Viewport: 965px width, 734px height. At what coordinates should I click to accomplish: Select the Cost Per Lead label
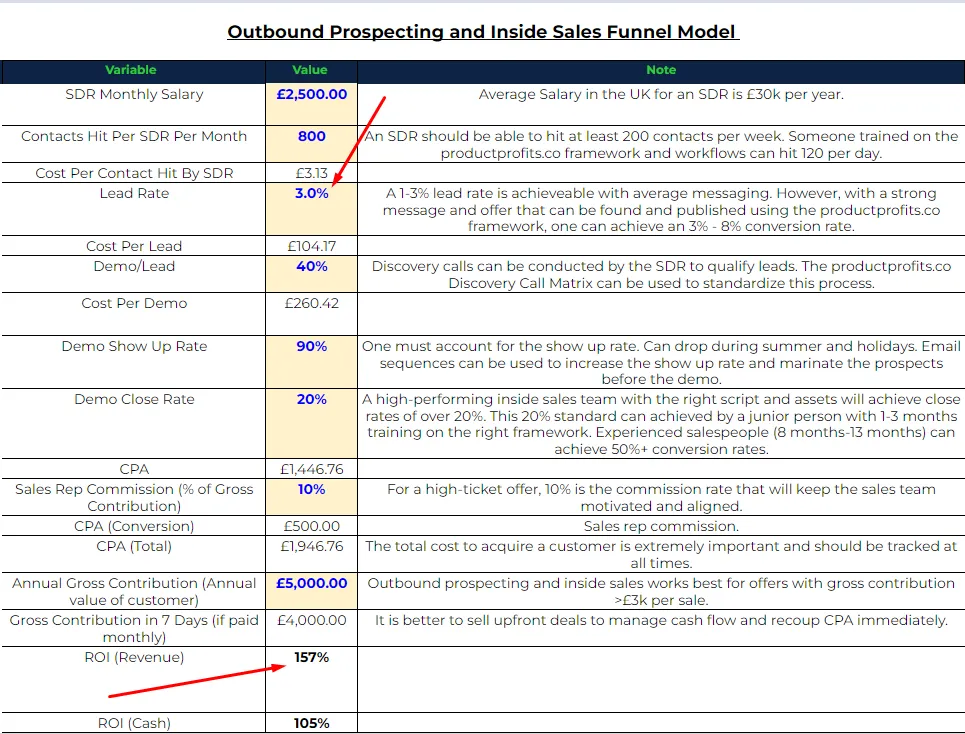134,245
